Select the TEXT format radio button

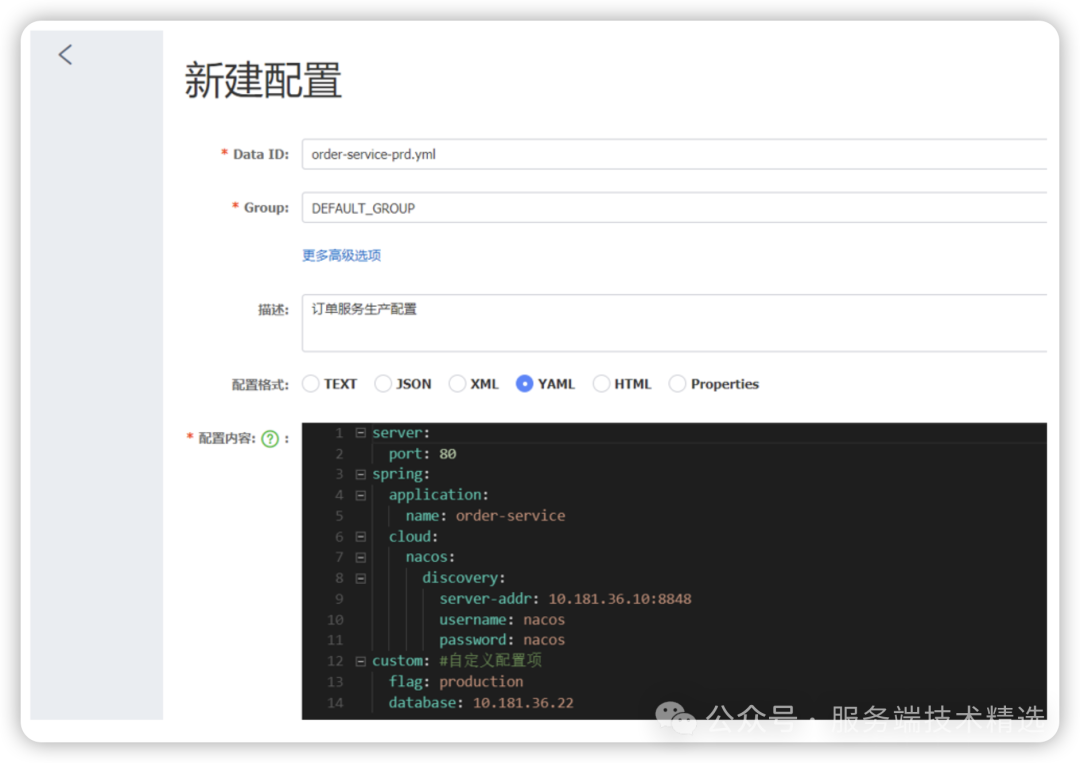311,384
